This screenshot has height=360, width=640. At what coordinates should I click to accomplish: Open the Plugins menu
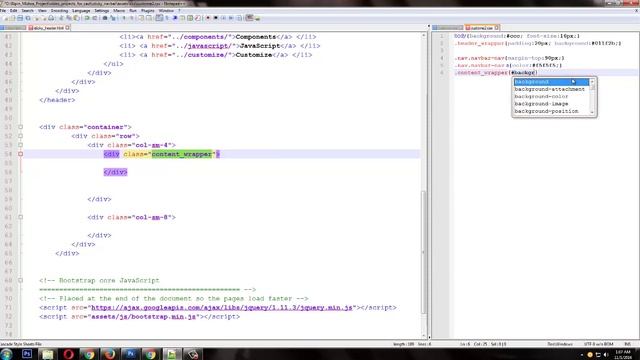148,11
